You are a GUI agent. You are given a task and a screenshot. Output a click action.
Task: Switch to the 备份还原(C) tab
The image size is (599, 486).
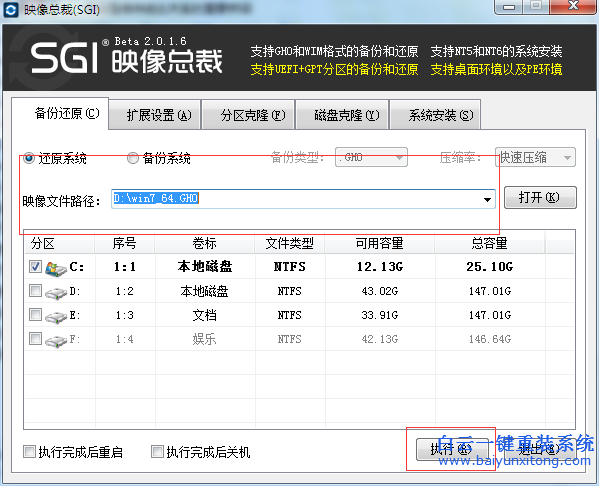click(60, 113)
